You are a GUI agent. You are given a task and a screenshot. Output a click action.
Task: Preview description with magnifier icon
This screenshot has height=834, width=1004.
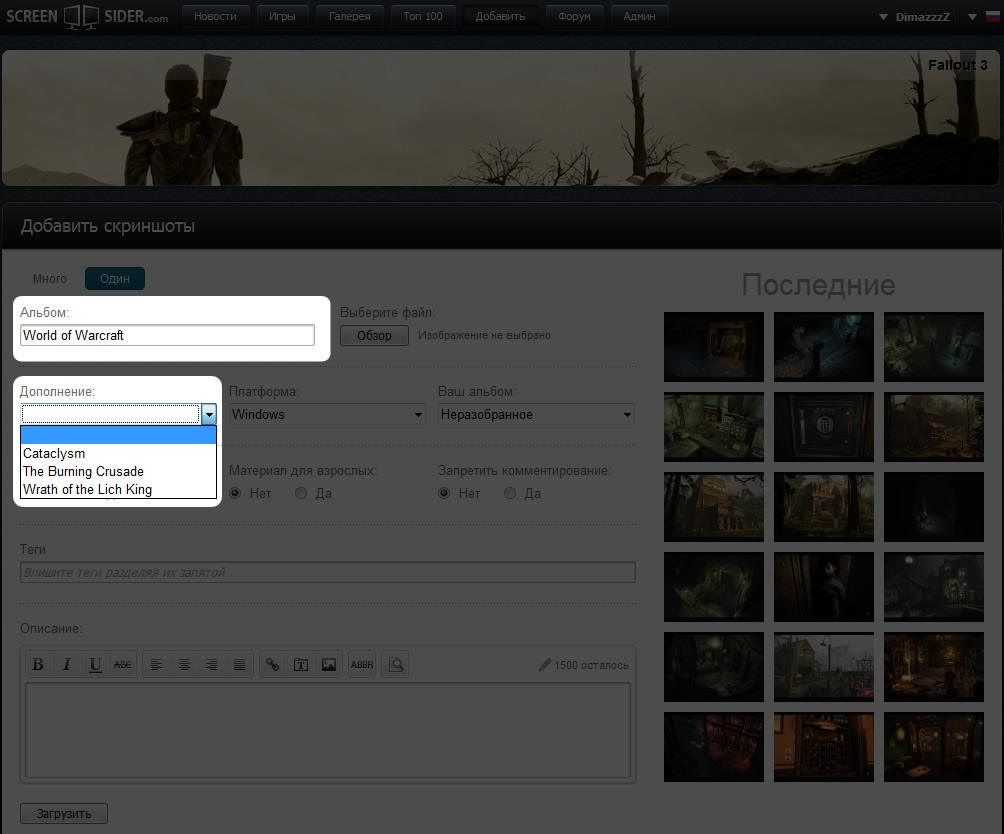(x=396, y=664)
